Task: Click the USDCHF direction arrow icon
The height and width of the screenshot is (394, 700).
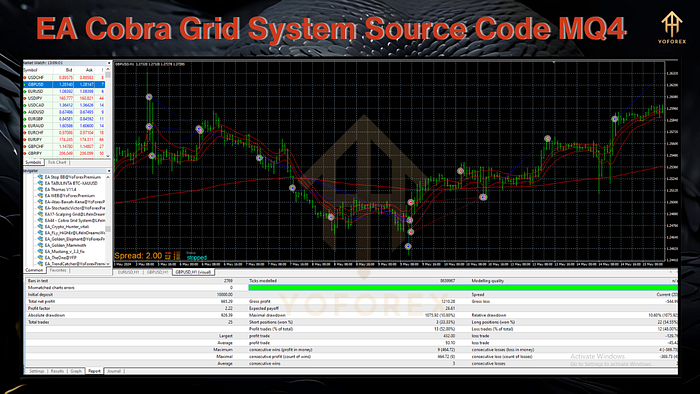Action: (25, 78)
